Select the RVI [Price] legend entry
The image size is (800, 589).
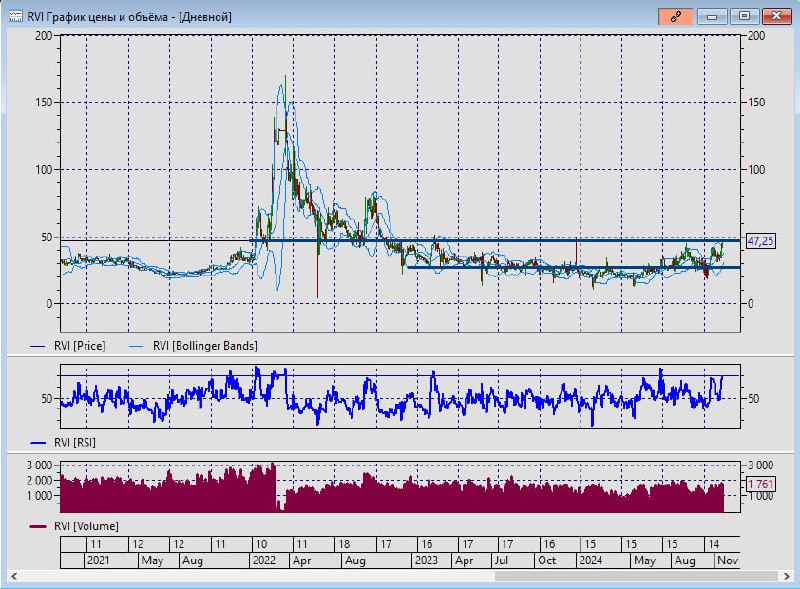68,346
